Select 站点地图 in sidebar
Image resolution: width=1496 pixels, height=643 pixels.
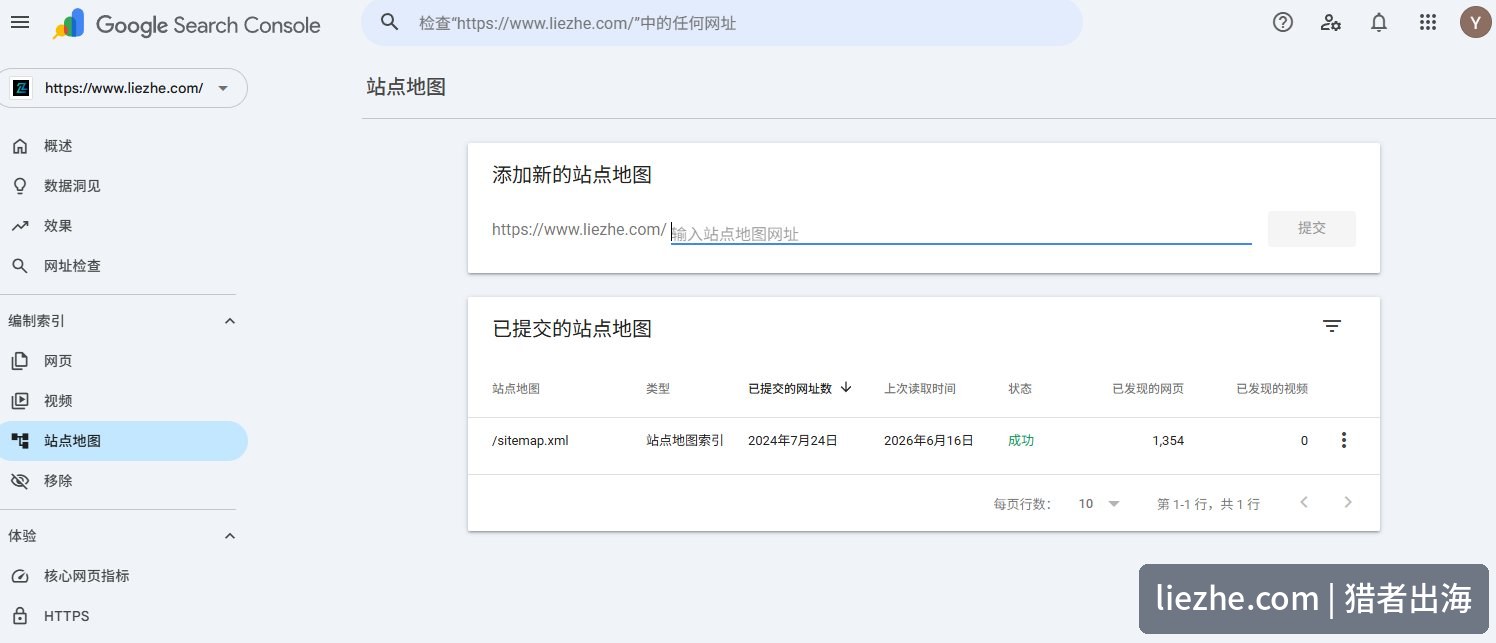124,441
